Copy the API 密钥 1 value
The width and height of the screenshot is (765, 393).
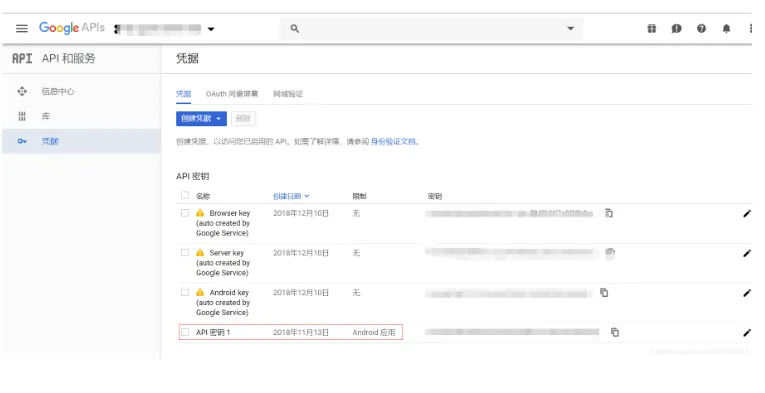pyautogui.click(x=615, y=332)
